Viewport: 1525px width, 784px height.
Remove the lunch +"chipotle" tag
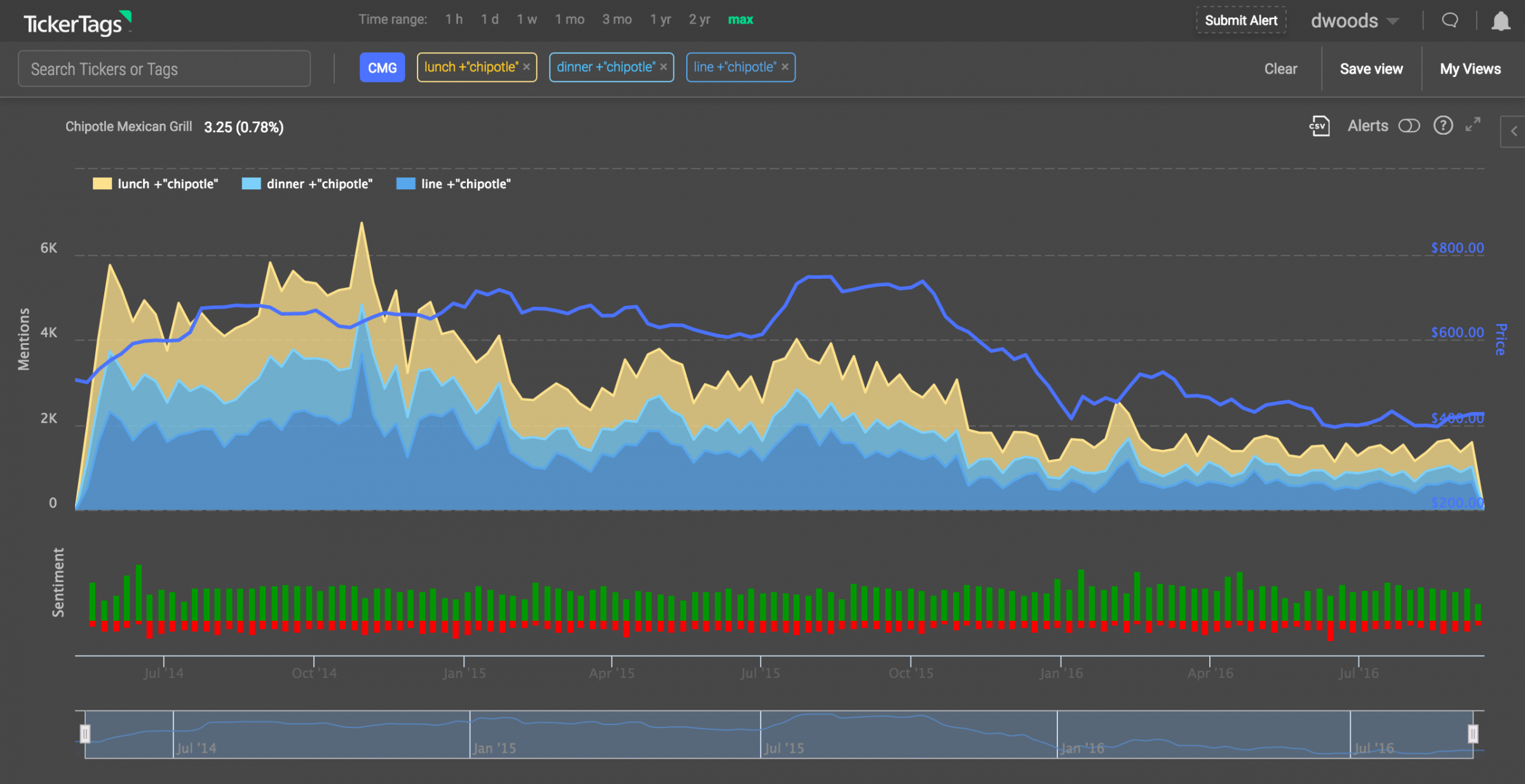tap(527, 67)
